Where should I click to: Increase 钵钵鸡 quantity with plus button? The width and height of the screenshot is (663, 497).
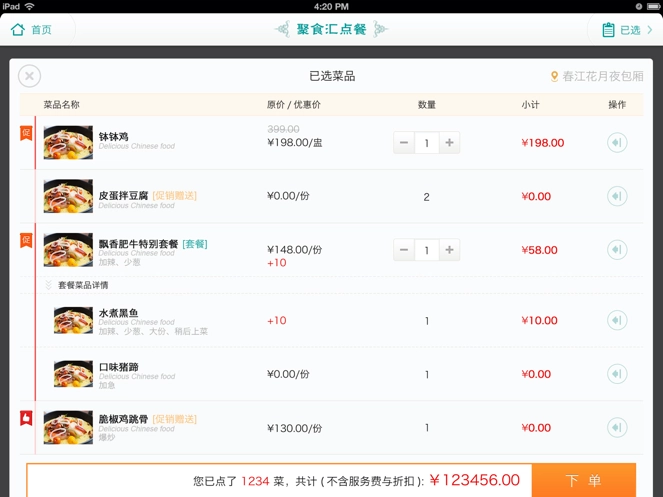(x=449, y=143)
